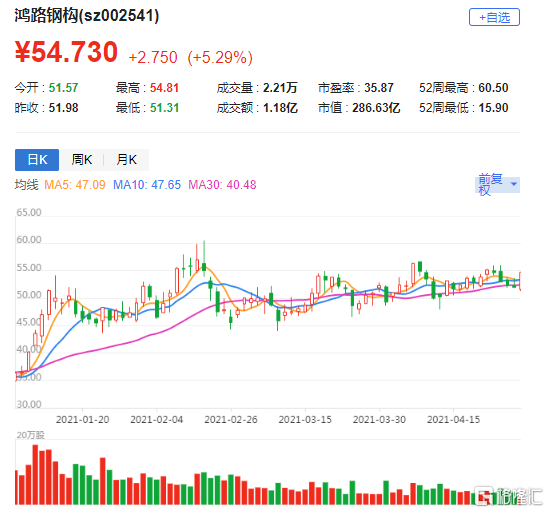
Task: Click date label 2021-03-15 on axis
Action: tap(305, 419)
